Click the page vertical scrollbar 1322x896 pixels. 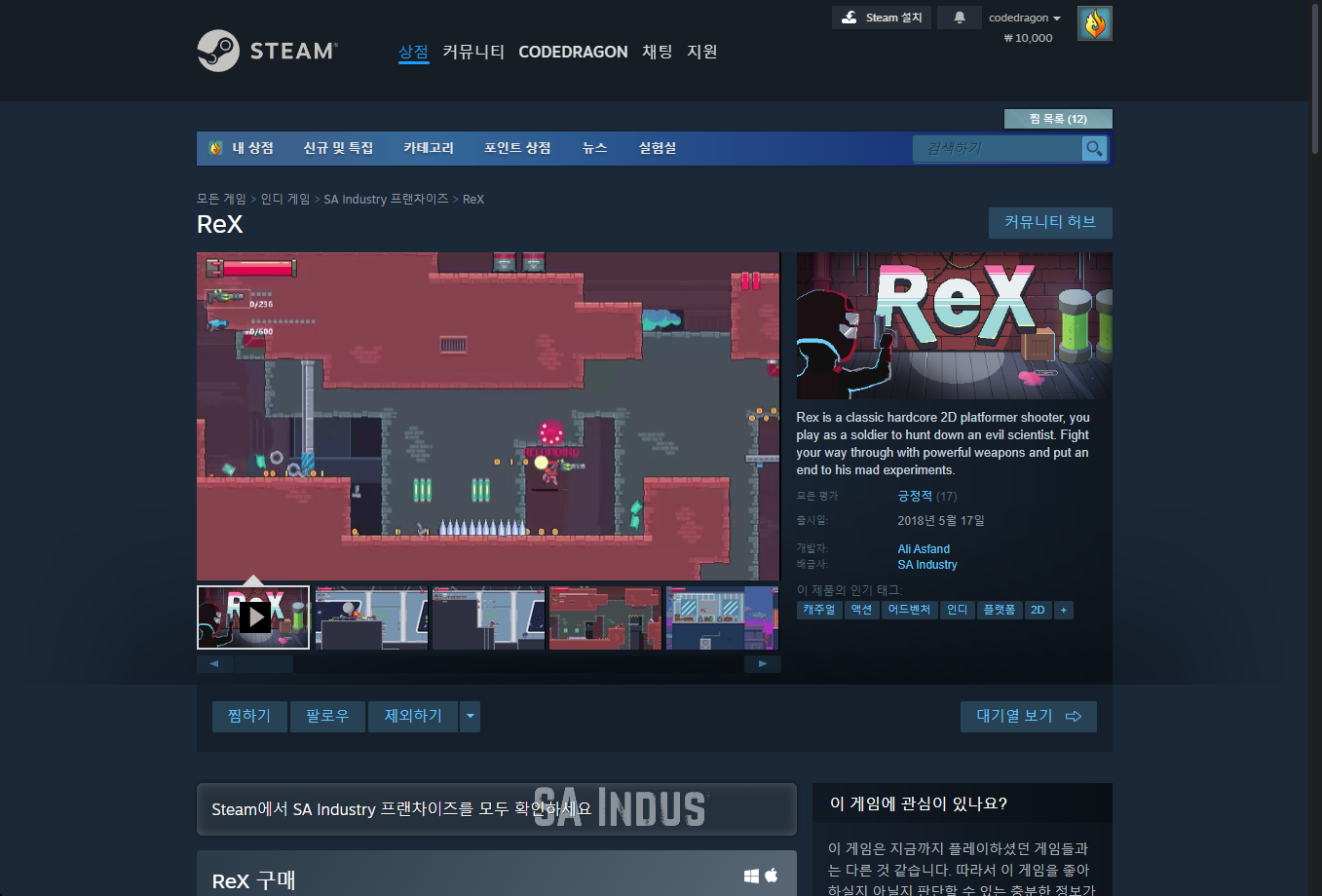pos(1315,78)
